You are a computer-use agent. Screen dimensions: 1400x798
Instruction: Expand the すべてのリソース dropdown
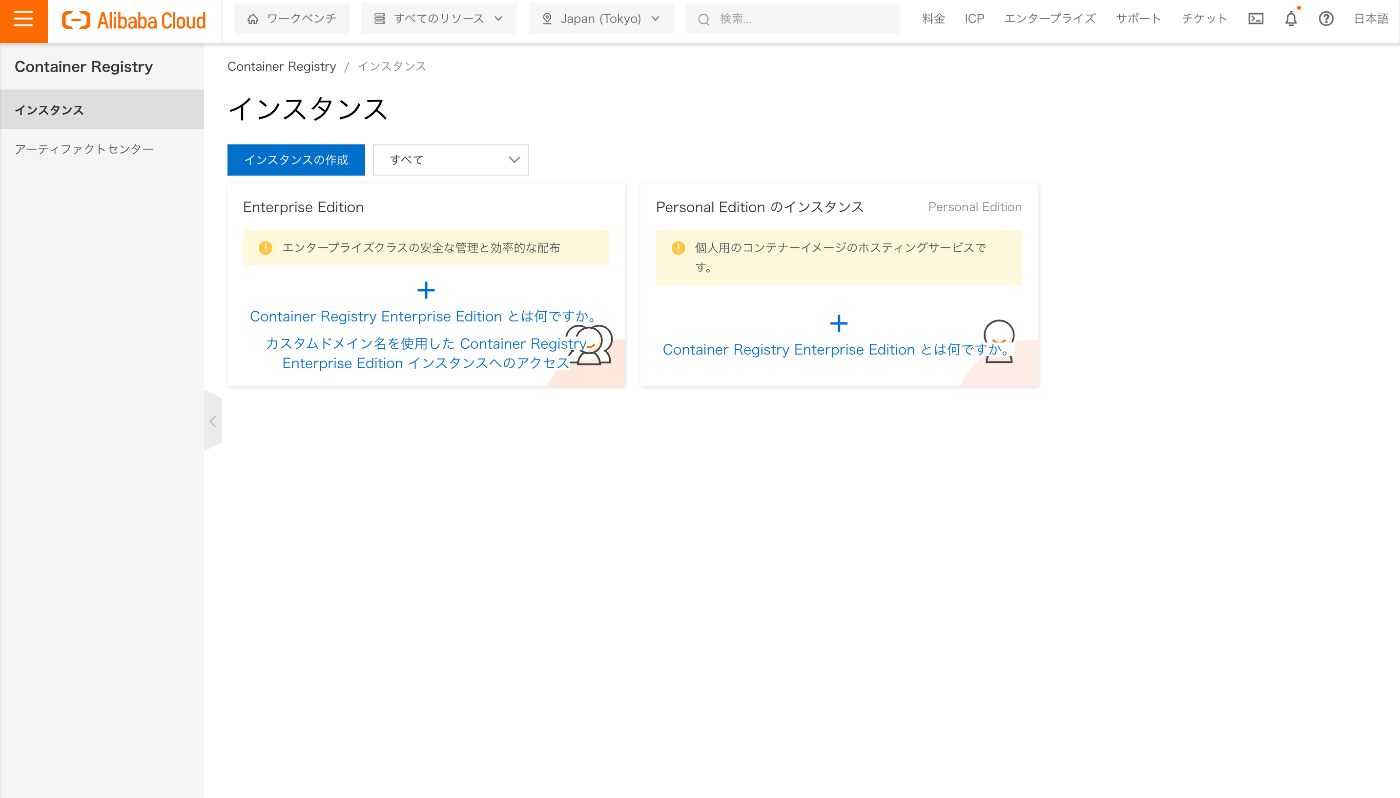pyautogui.click(x=438, y=19)
